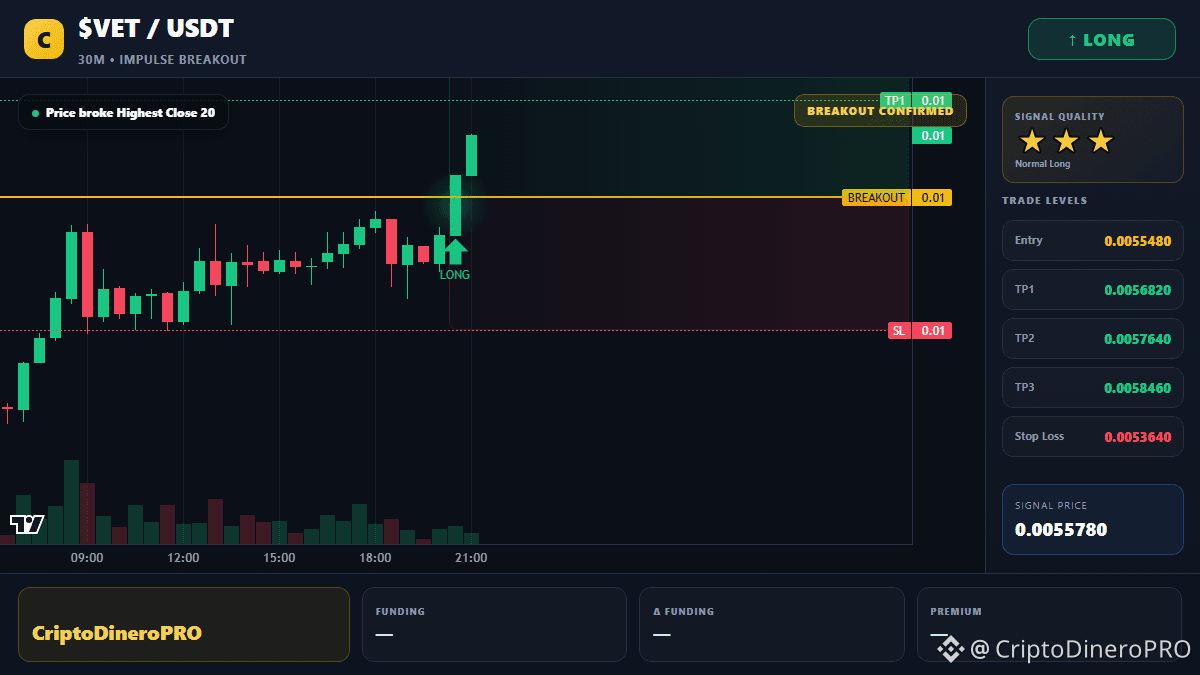Click the 18:00 time axis label
The width and height of the screenshot is (1200, 675).
(x=375, y=558)
